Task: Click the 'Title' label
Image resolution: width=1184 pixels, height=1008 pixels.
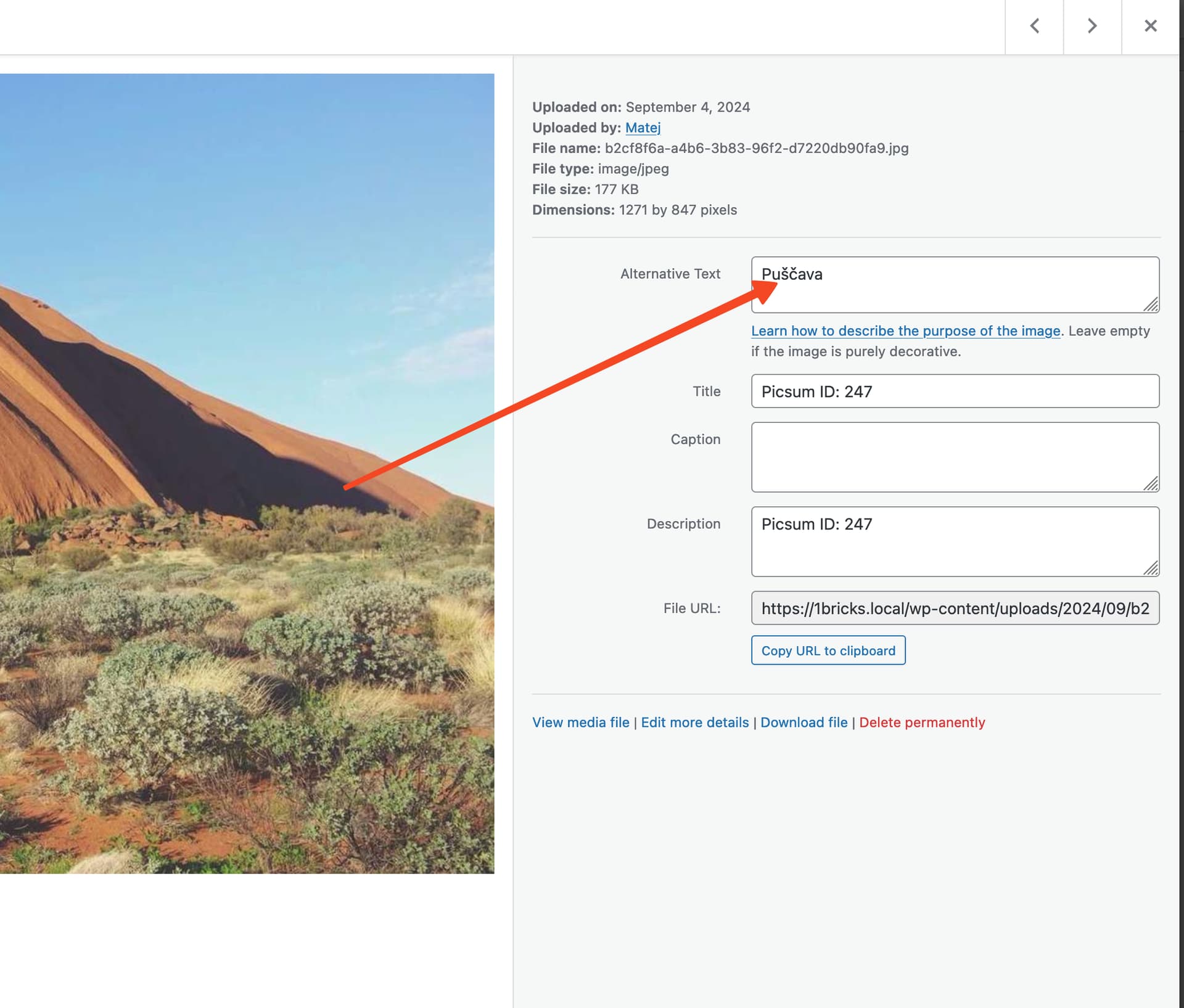Action: [707, 391]
